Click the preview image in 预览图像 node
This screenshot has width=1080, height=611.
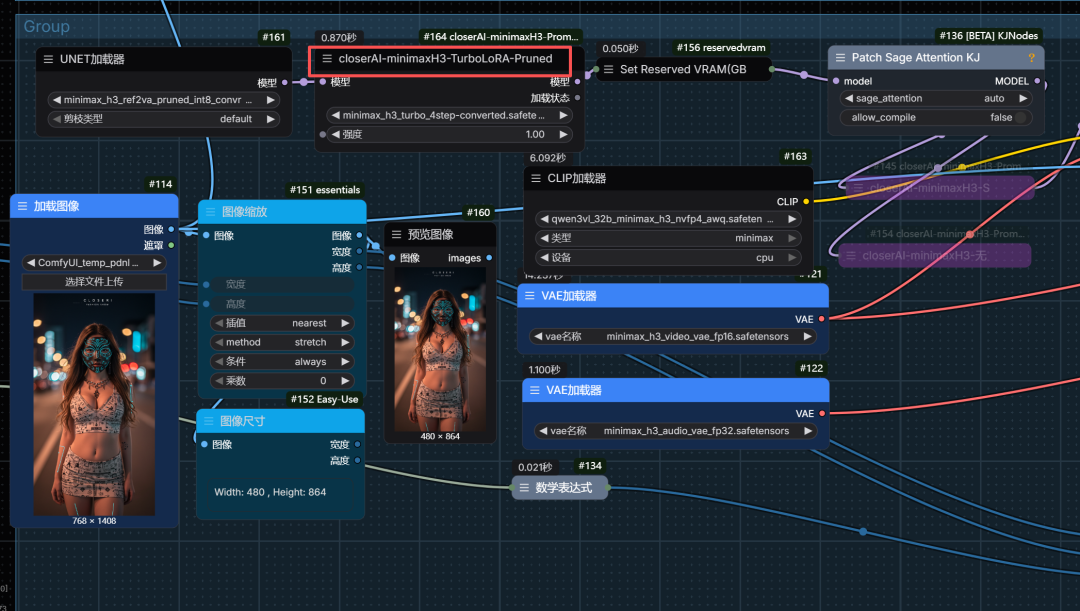coord(440,349)
